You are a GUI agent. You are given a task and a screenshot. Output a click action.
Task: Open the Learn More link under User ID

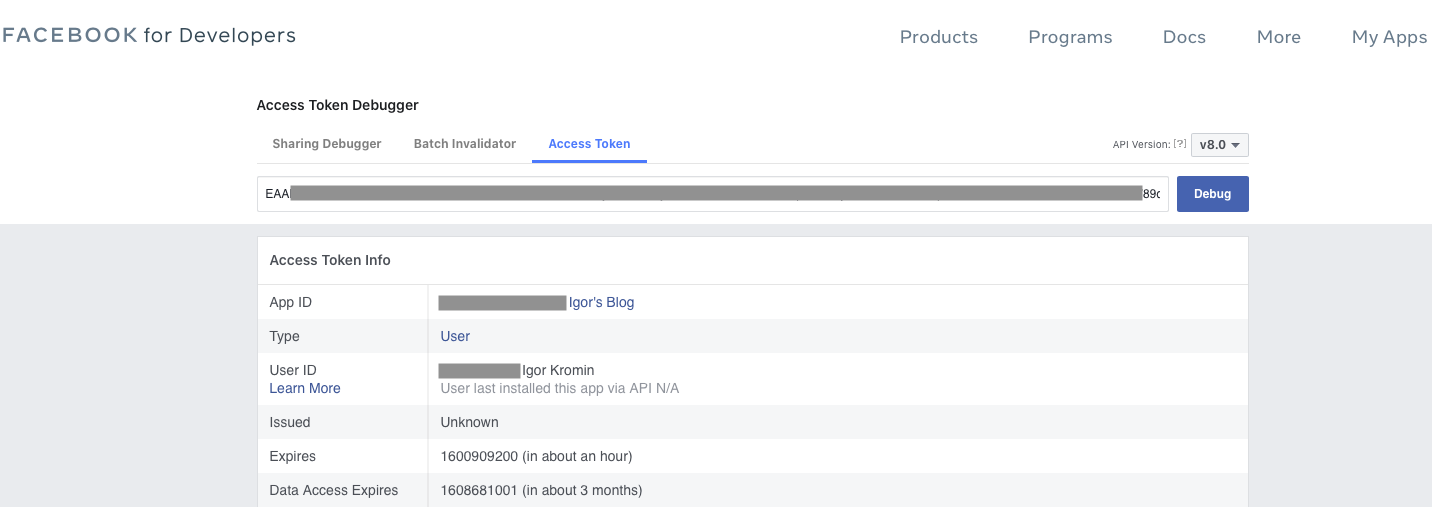point(305,388)
